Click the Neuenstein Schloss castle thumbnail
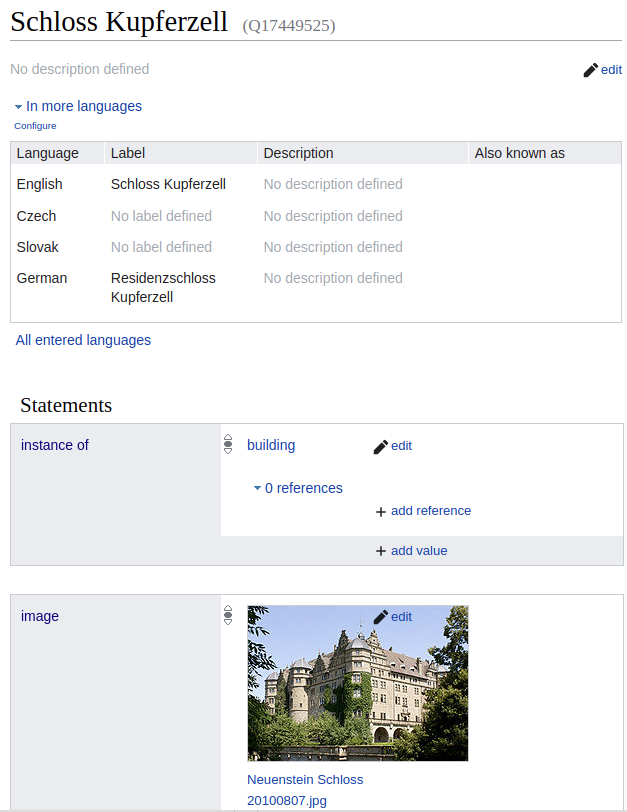The image size is (627, 812). click(x=358, y=683)
